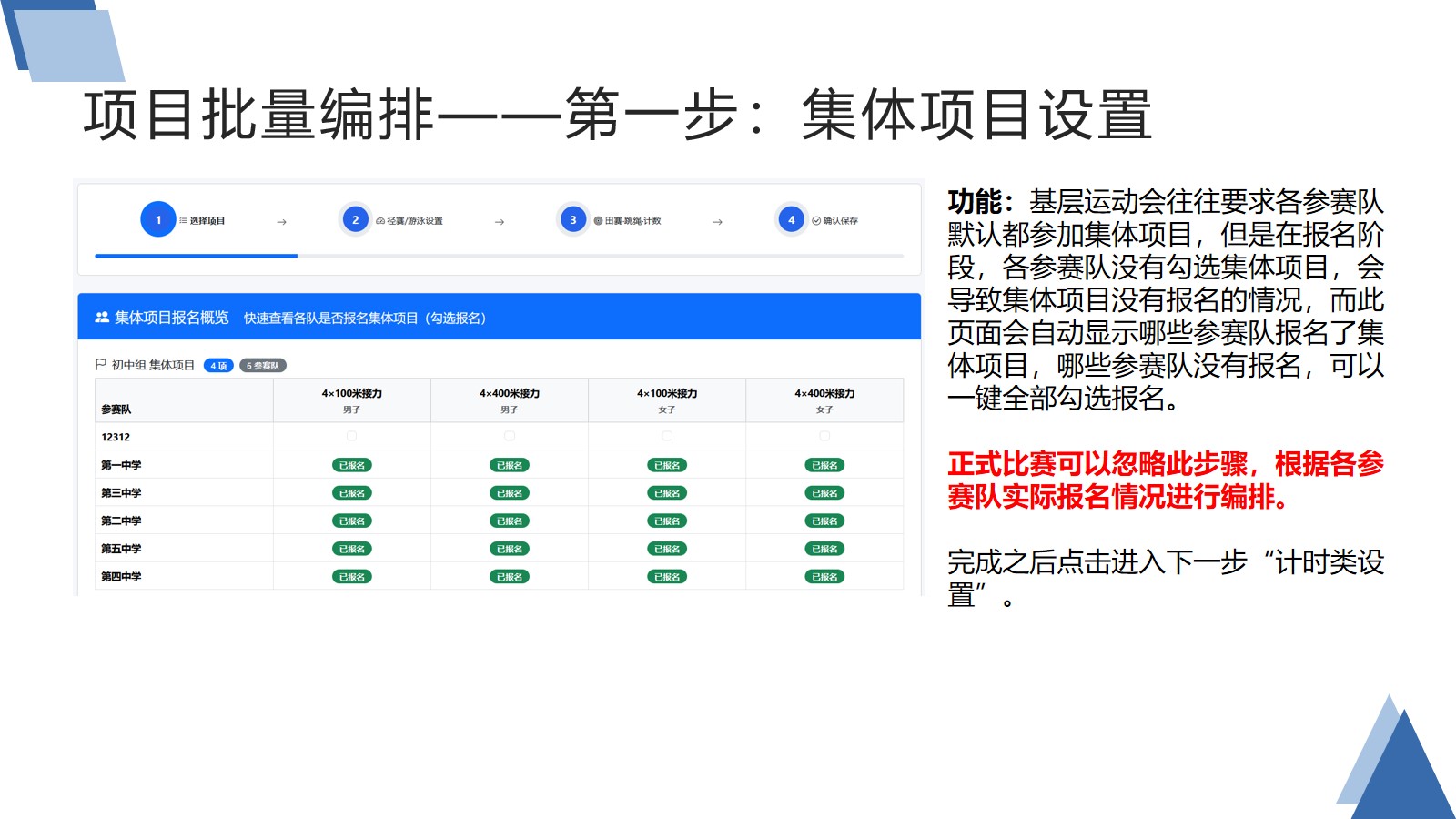Select team row 第二中学
The height and width of the screenshot is (819, 1456).
(x=499, y=521)
